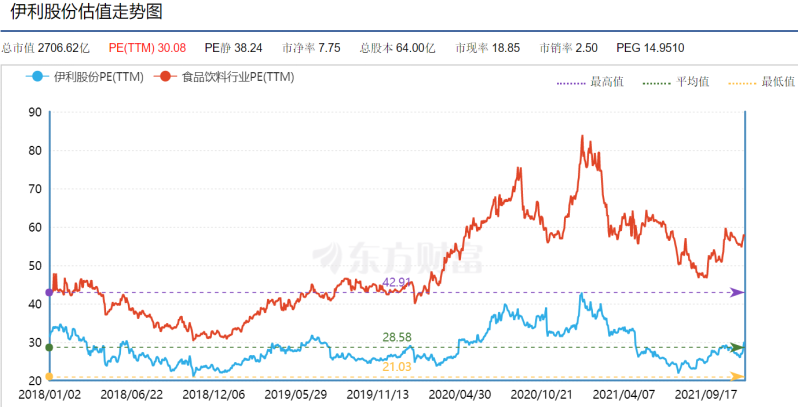The image size is (798, 407).
Task: Click the yellow arrowhead at chart's right edge
Action: [738, 376]
